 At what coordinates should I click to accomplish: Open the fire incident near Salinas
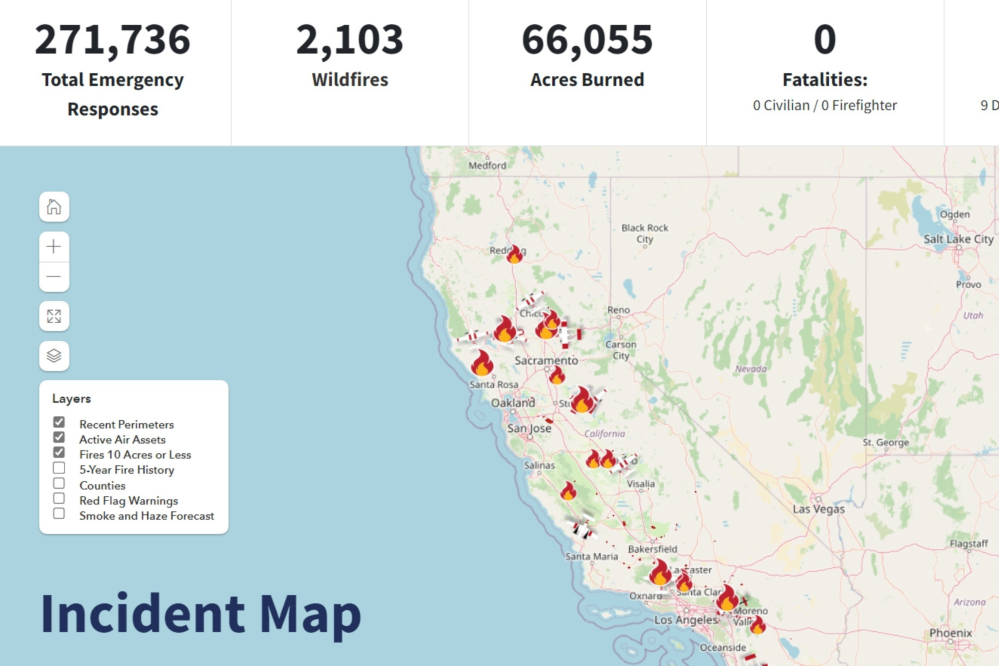(x=568, y=491)
